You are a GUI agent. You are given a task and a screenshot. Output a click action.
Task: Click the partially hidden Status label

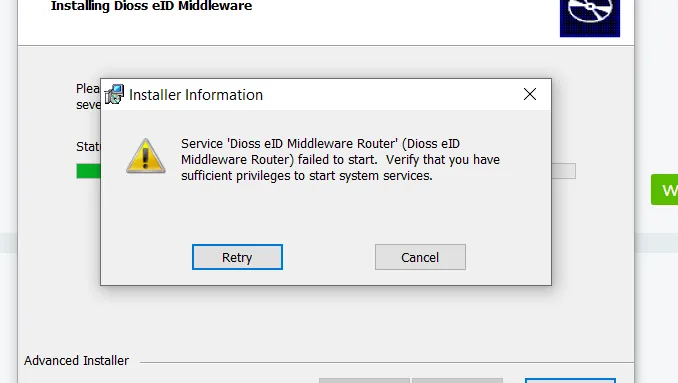click(88, 147)
